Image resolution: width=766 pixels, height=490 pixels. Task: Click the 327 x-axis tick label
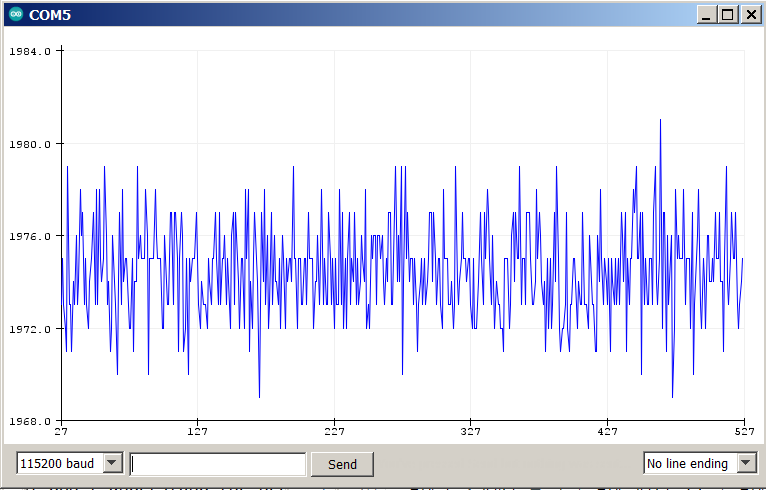pos(470,432)
